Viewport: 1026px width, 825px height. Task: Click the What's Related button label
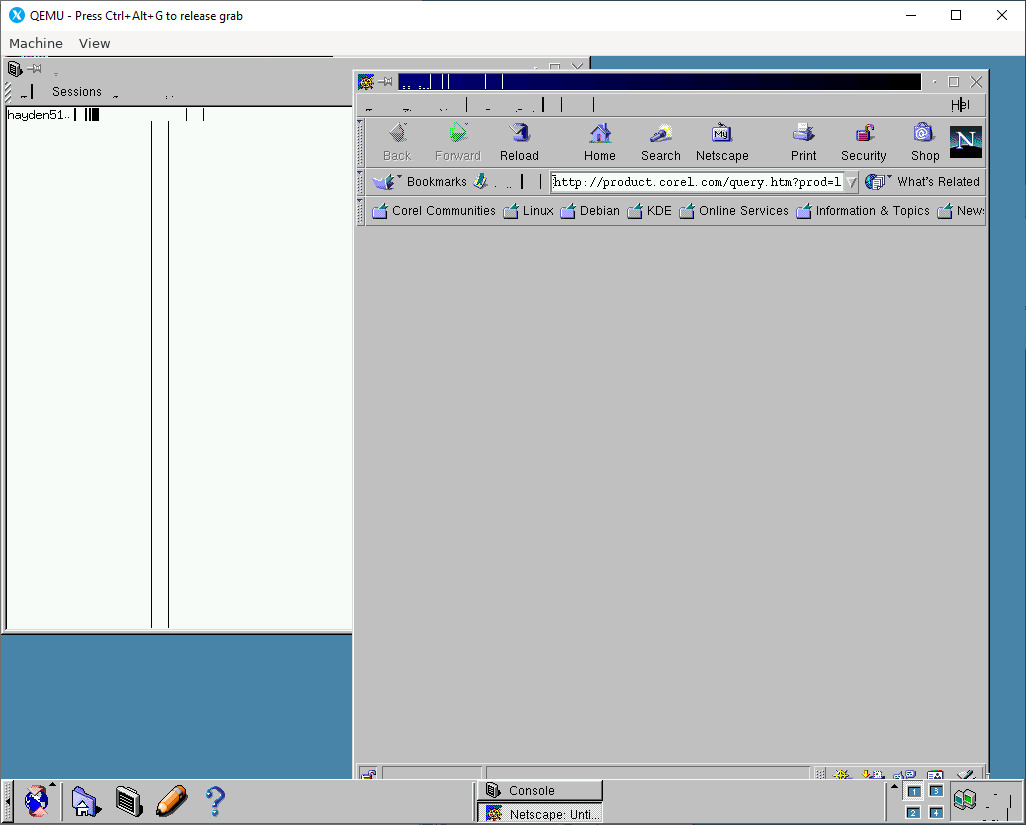(x=938, y=181)
